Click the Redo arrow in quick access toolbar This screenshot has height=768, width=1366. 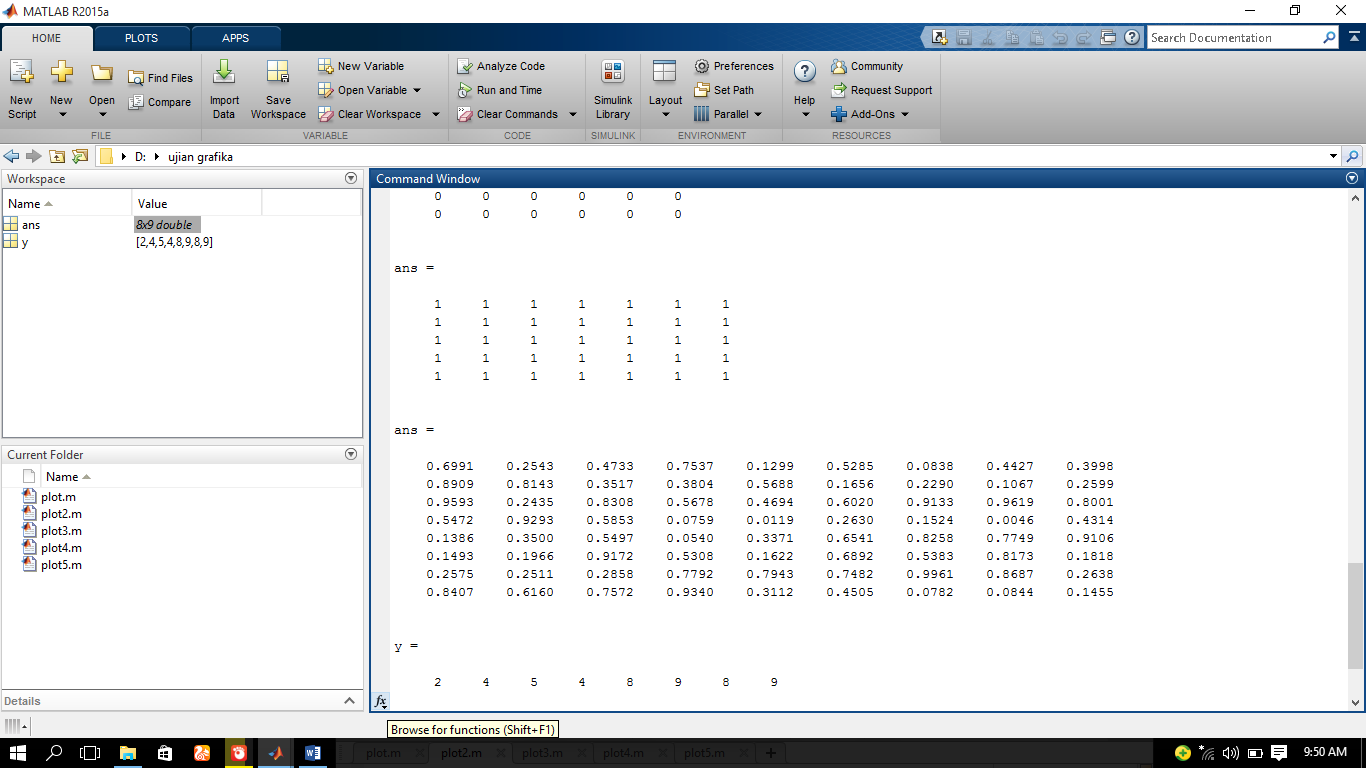[1084, 38]
